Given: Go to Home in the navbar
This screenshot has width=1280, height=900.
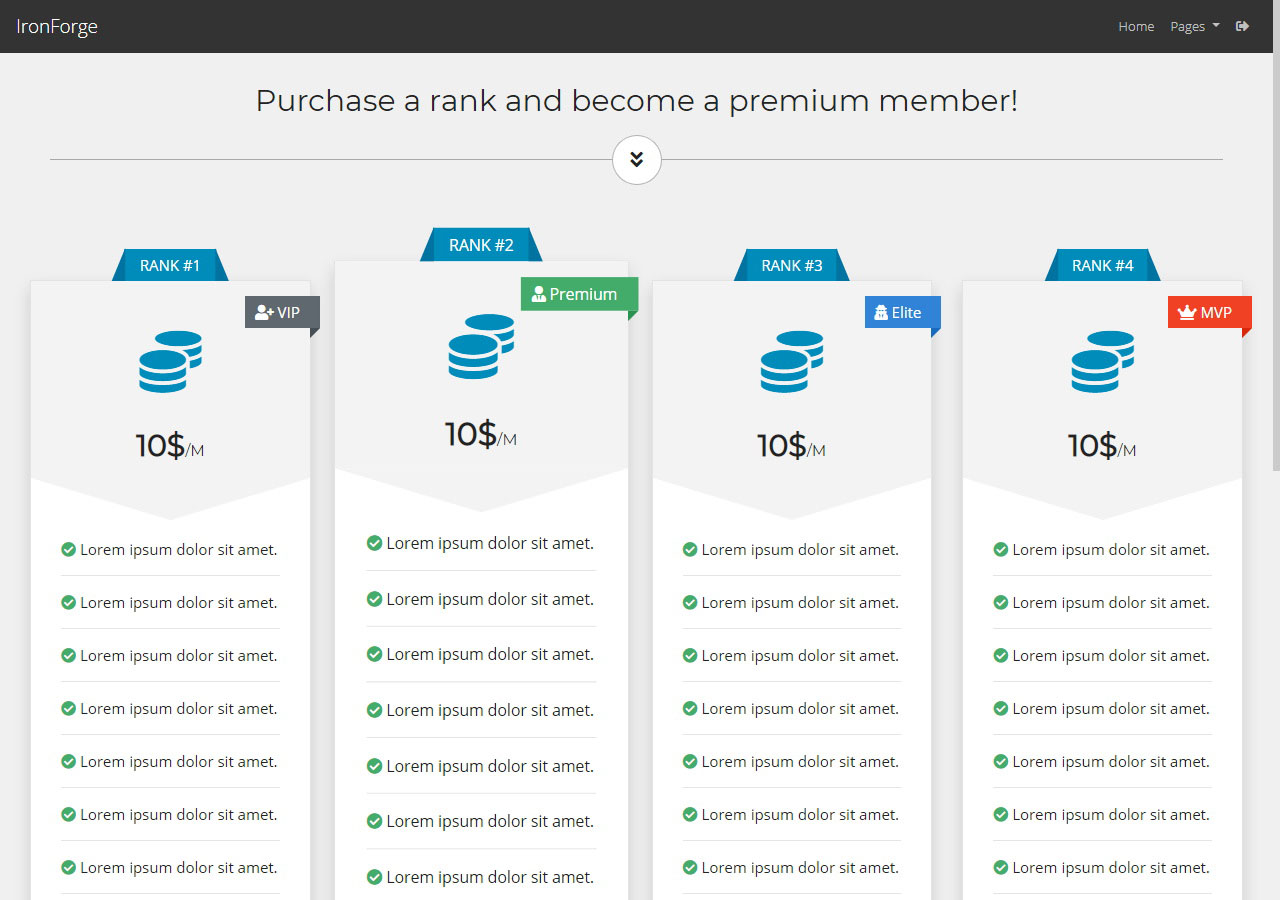Looking at the screenshot, I should (1136, 26).
